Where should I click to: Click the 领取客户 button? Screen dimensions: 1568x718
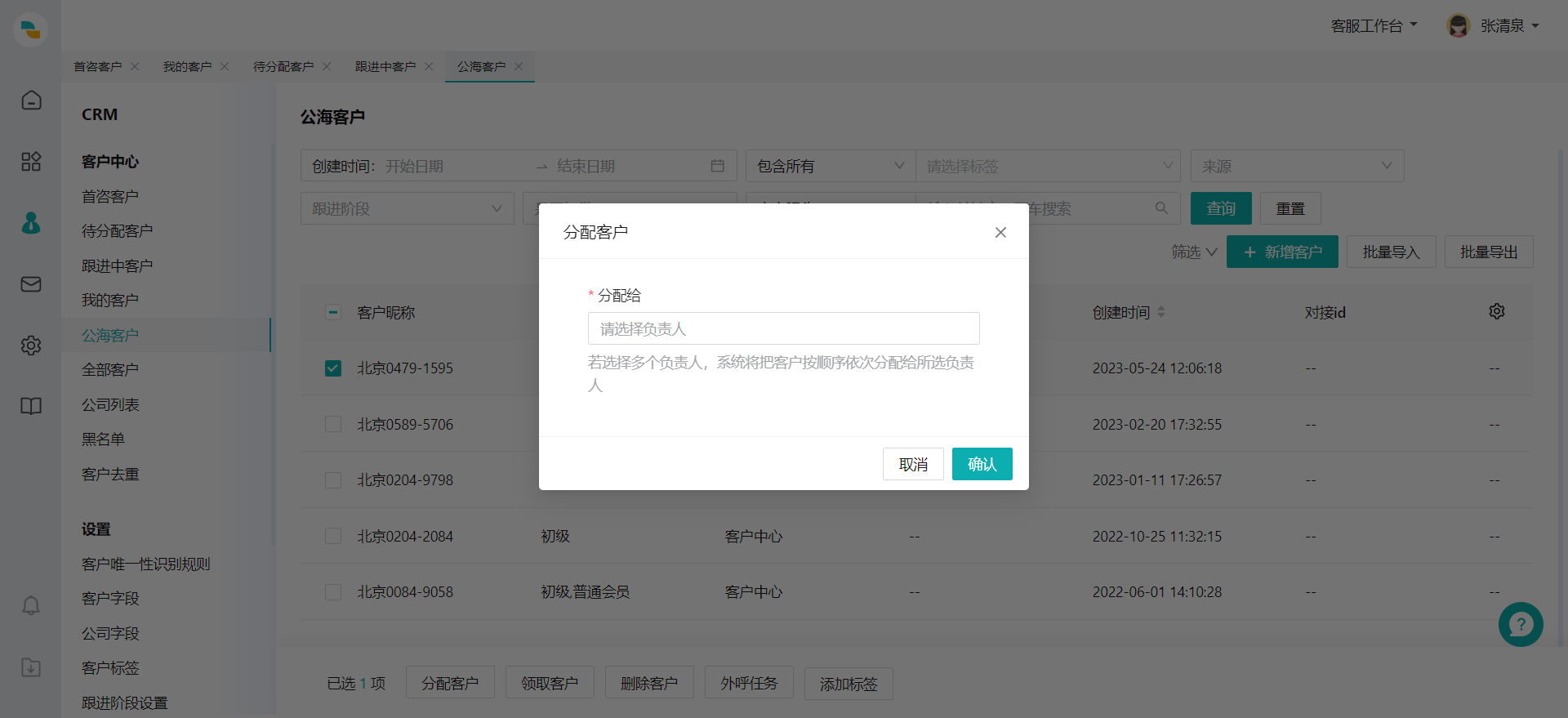(x=550, y=683)
